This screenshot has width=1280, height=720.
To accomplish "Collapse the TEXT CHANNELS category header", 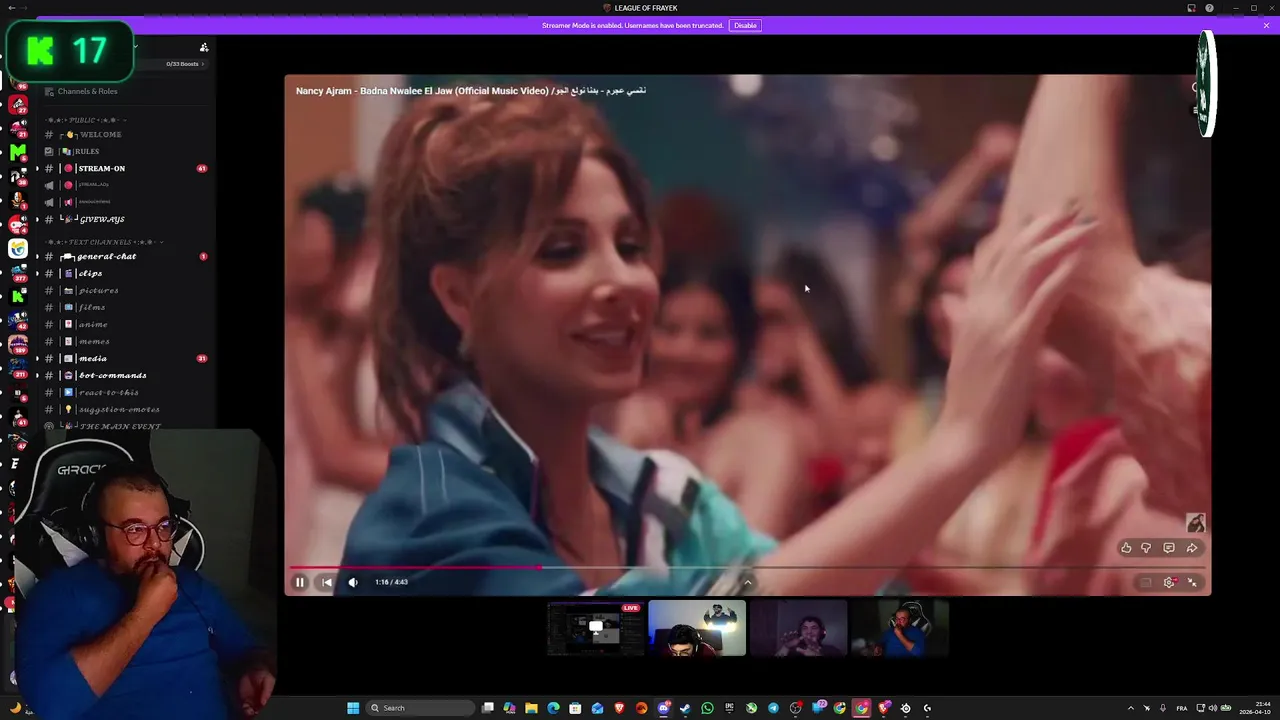I will tap(104, 242).
